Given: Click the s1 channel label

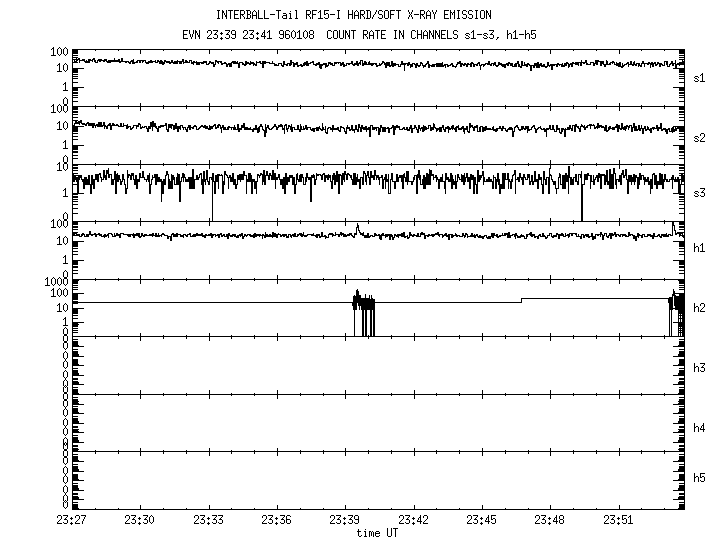Looking at the screenshot, I should pos(699,76).
